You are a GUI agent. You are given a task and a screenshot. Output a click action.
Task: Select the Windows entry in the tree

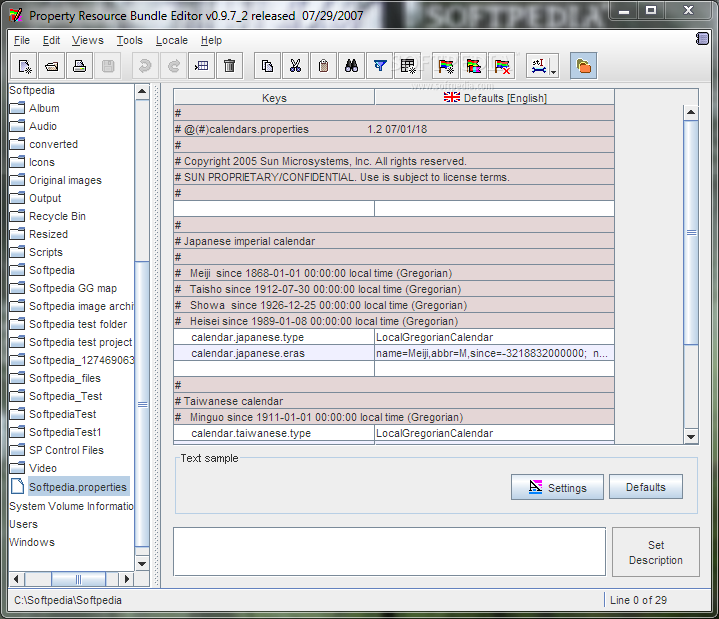point(32,542)
